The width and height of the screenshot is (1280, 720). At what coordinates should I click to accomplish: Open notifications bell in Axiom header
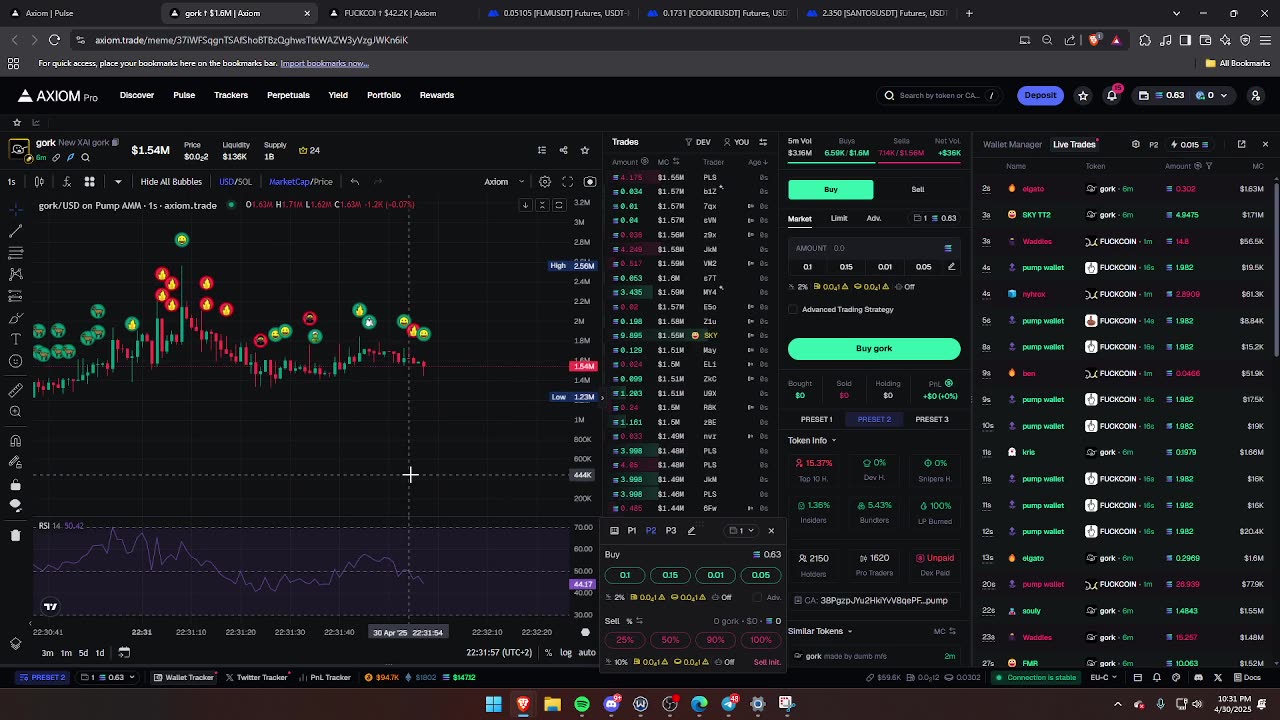point(1111,95)
